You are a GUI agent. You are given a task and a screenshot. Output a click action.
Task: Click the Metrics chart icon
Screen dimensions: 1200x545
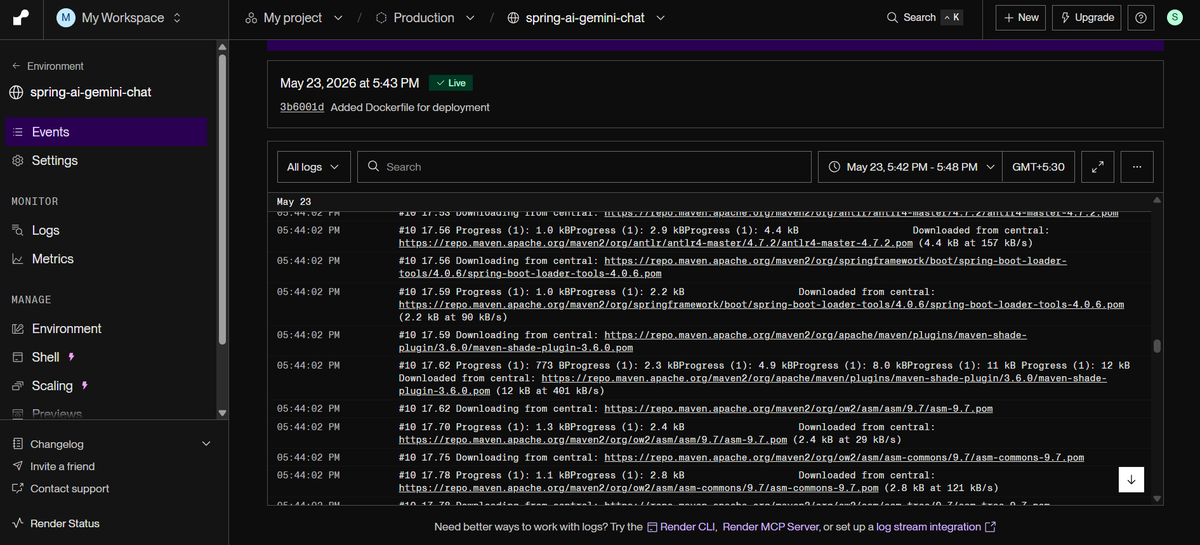pyautogui.click(x=17, y=259)
